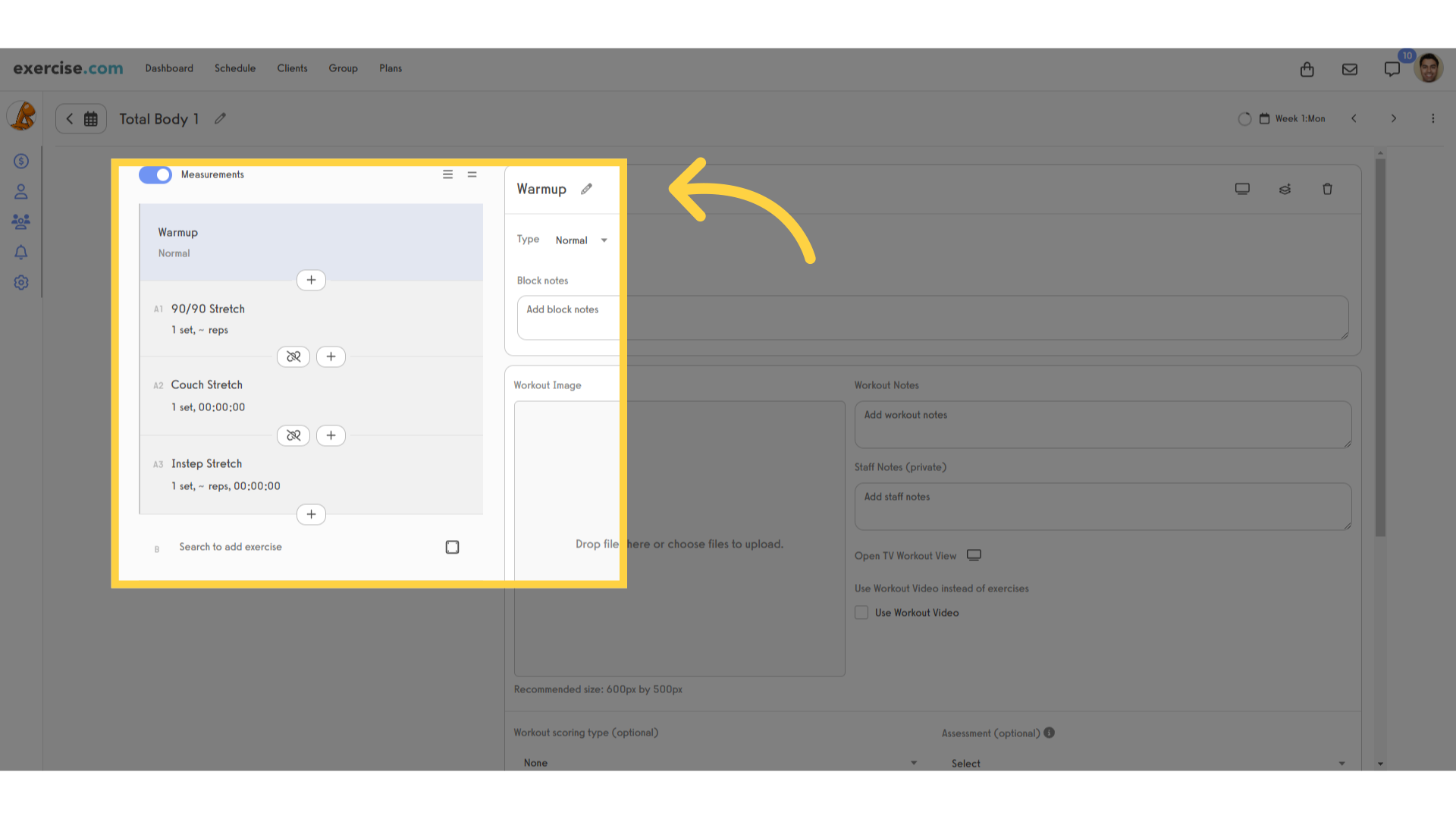Click the Plans menu item
Screen dimensions: 1456x819
click(x=390, y=68)
